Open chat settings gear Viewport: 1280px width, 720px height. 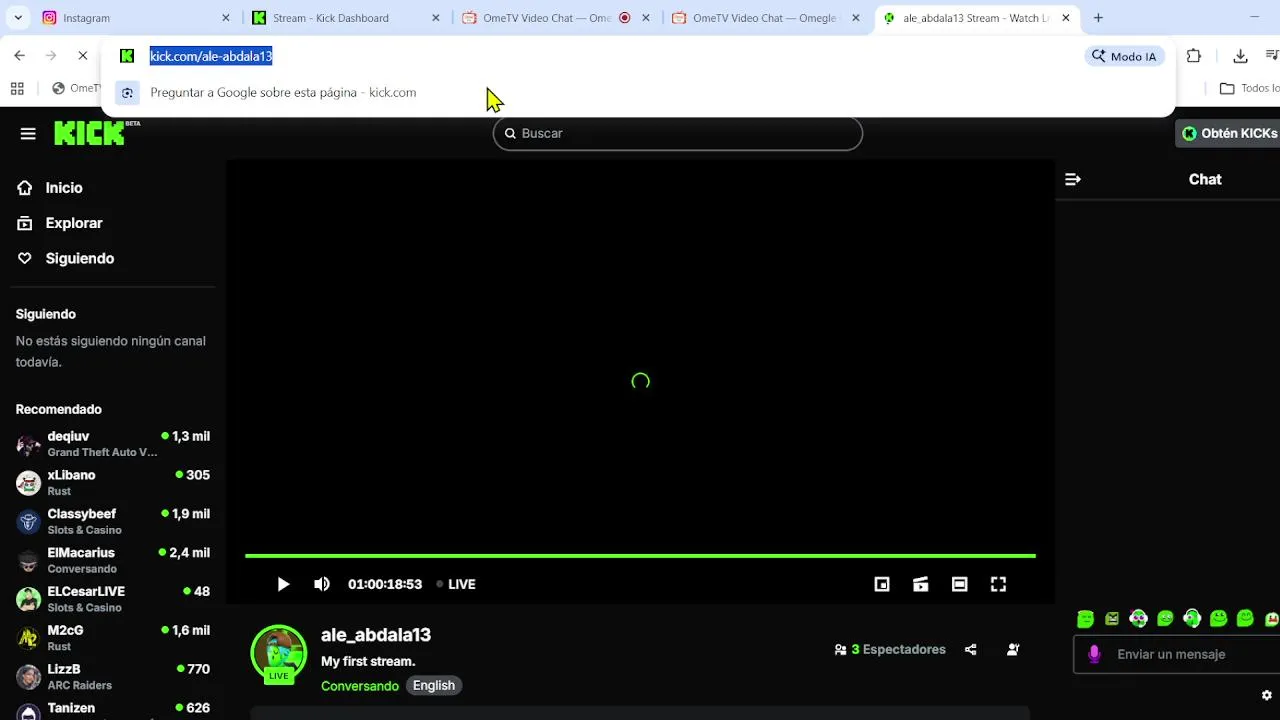point(1267,696)
